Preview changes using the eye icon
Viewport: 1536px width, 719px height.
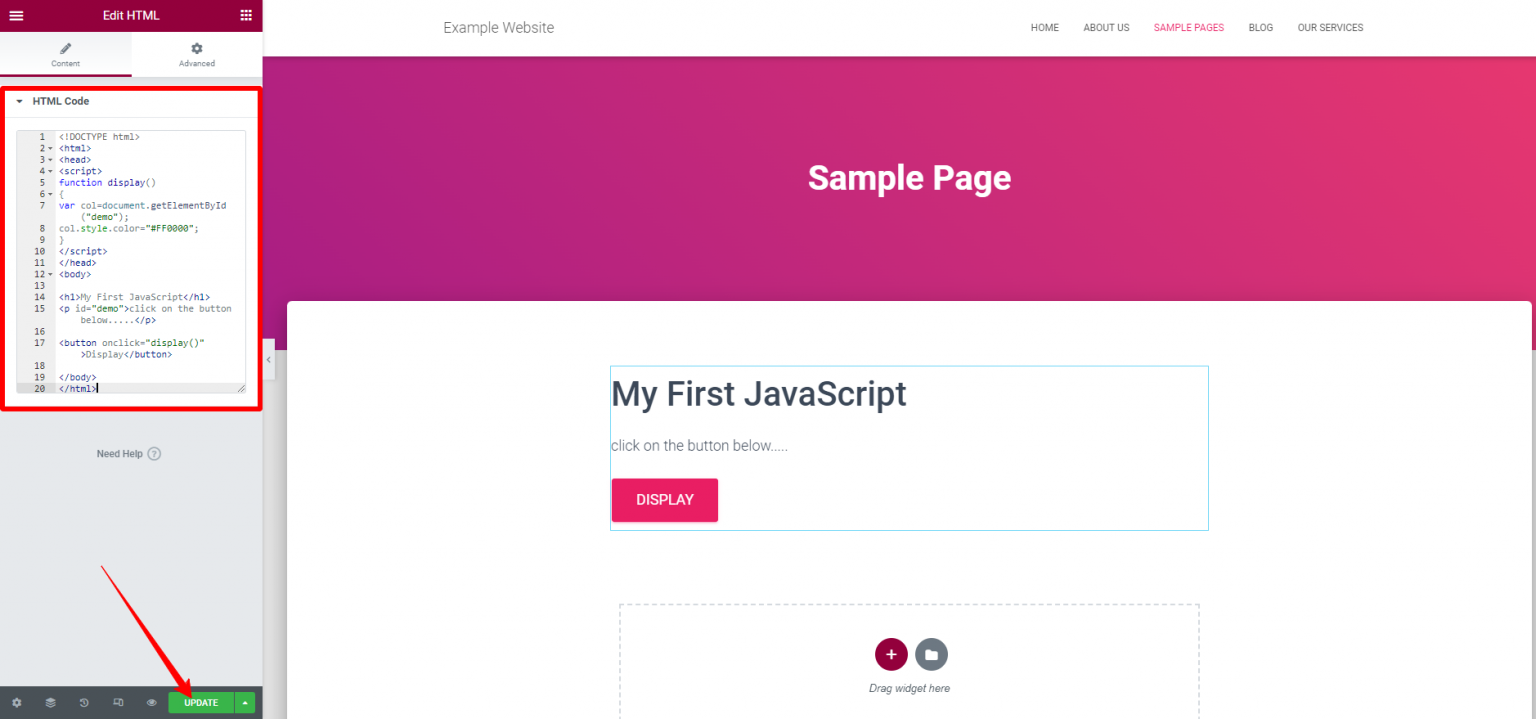pyautogui.click(x=151, y=703)
